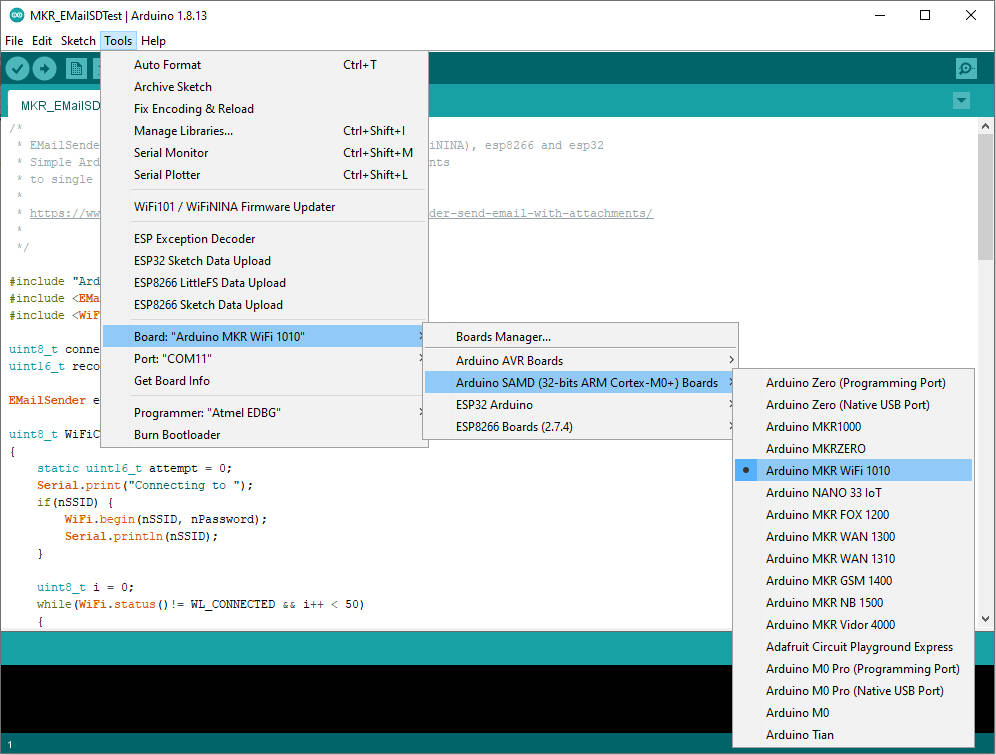Click the editor scrollbar up arrow
Viewport: 996px width, 755px height.
985,126
